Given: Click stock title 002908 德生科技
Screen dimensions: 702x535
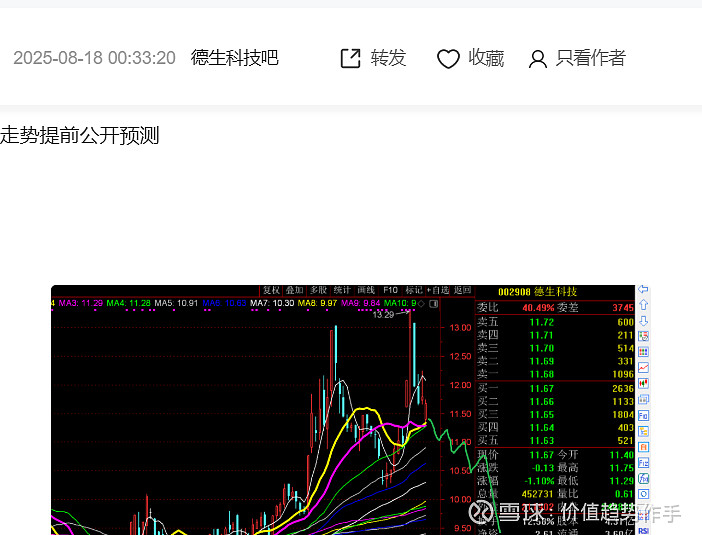Looking at the screenshot, I should (x=537, y=292).
